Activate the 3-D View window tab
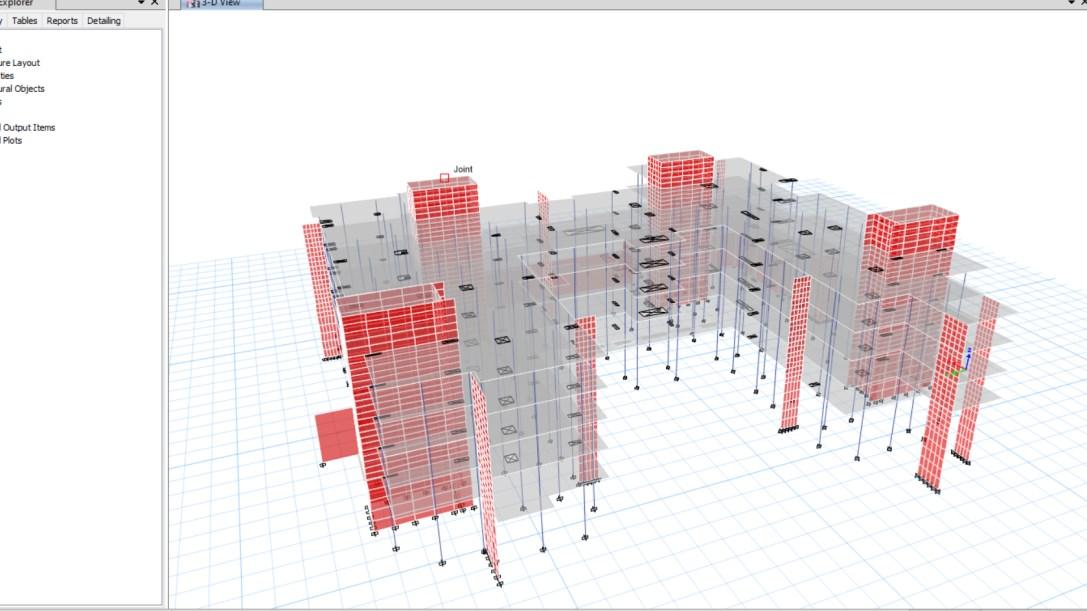The height and width of the screenshot is (611, 1087). click(221, 3)
